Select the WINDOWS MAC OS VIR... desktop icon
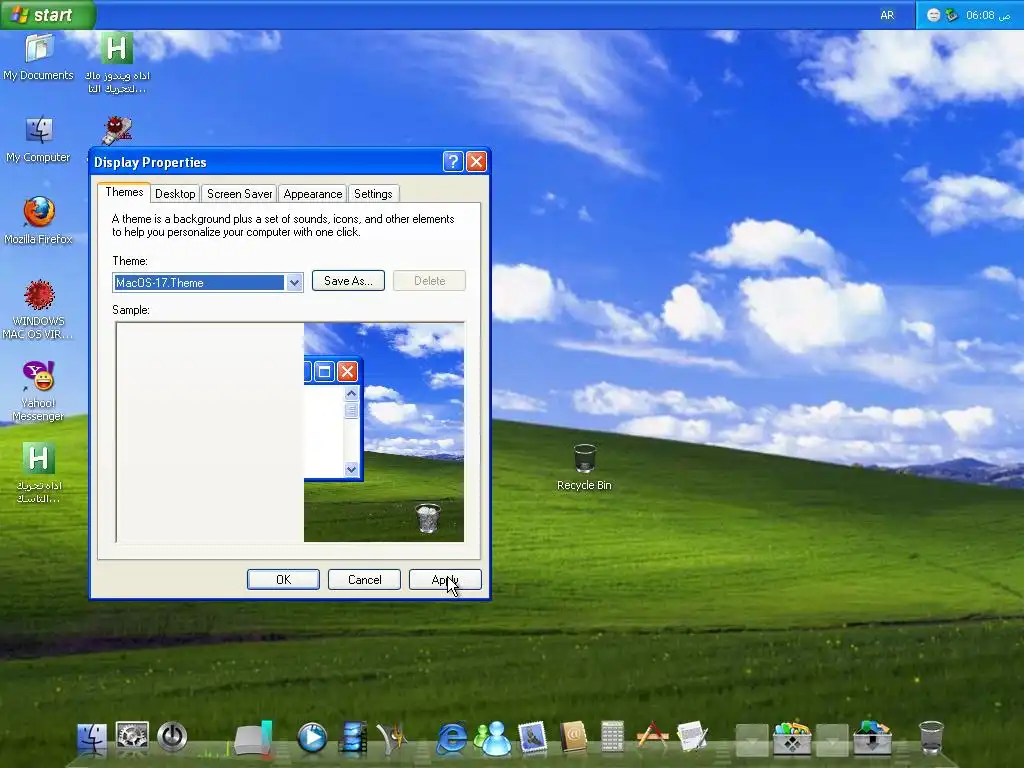Screen dimensions: 1024x768 39,309
